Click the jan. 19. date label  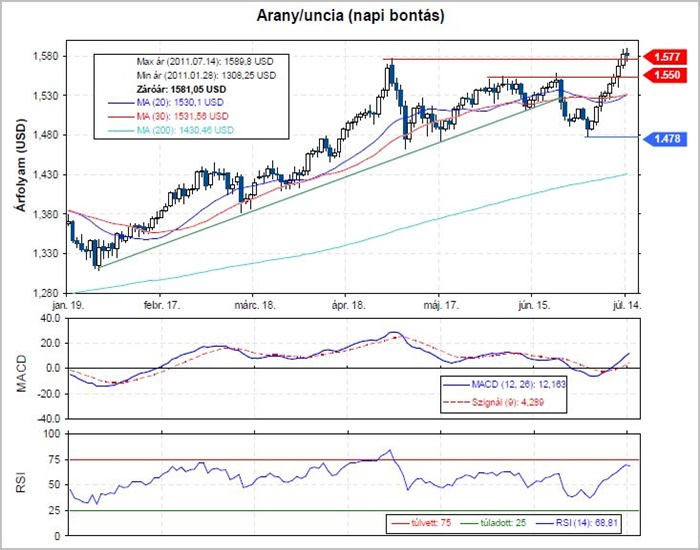pos(68,304)
